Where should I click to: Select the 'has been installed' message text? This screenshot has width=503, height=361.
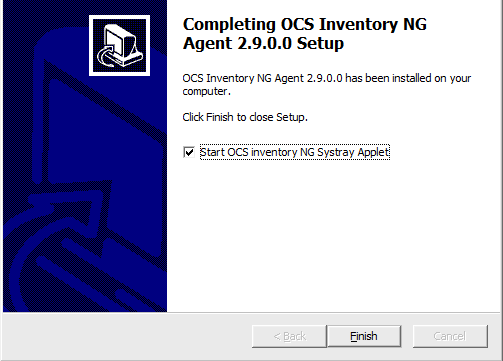(326, 85)
